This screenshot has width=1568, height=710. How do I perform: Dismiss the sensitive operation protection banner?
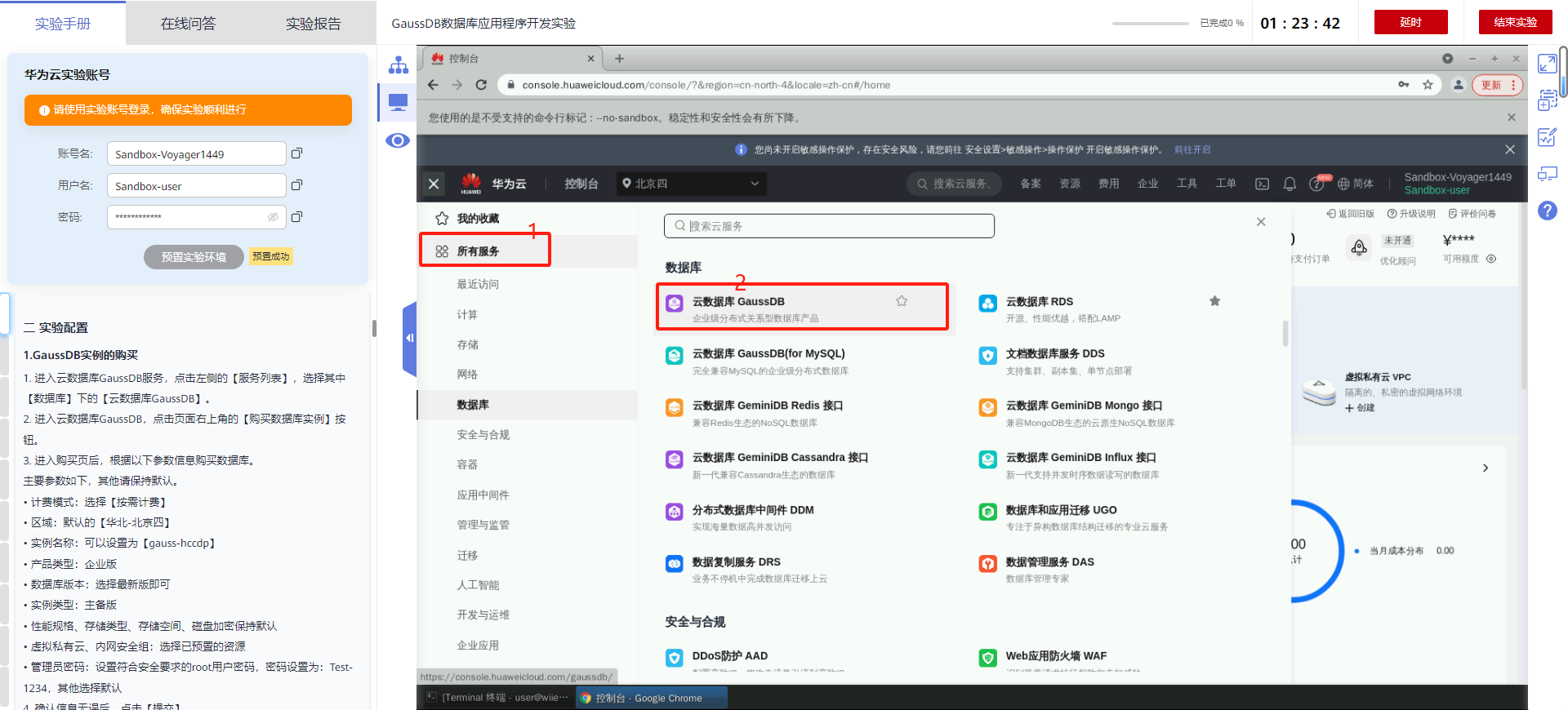pos(1510,149)
